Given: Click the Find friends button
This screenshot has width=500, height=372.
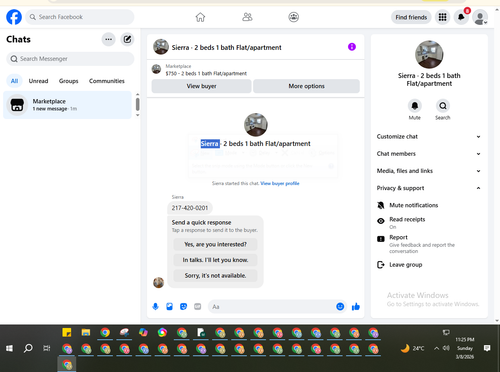Looking at the screenshot, I should (411, 17).
